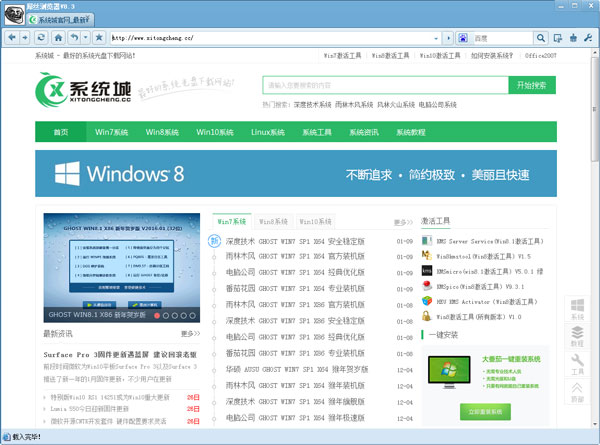Select the third slideshow dot
Viewport: 600px width, 445px height.
point(175,316)
